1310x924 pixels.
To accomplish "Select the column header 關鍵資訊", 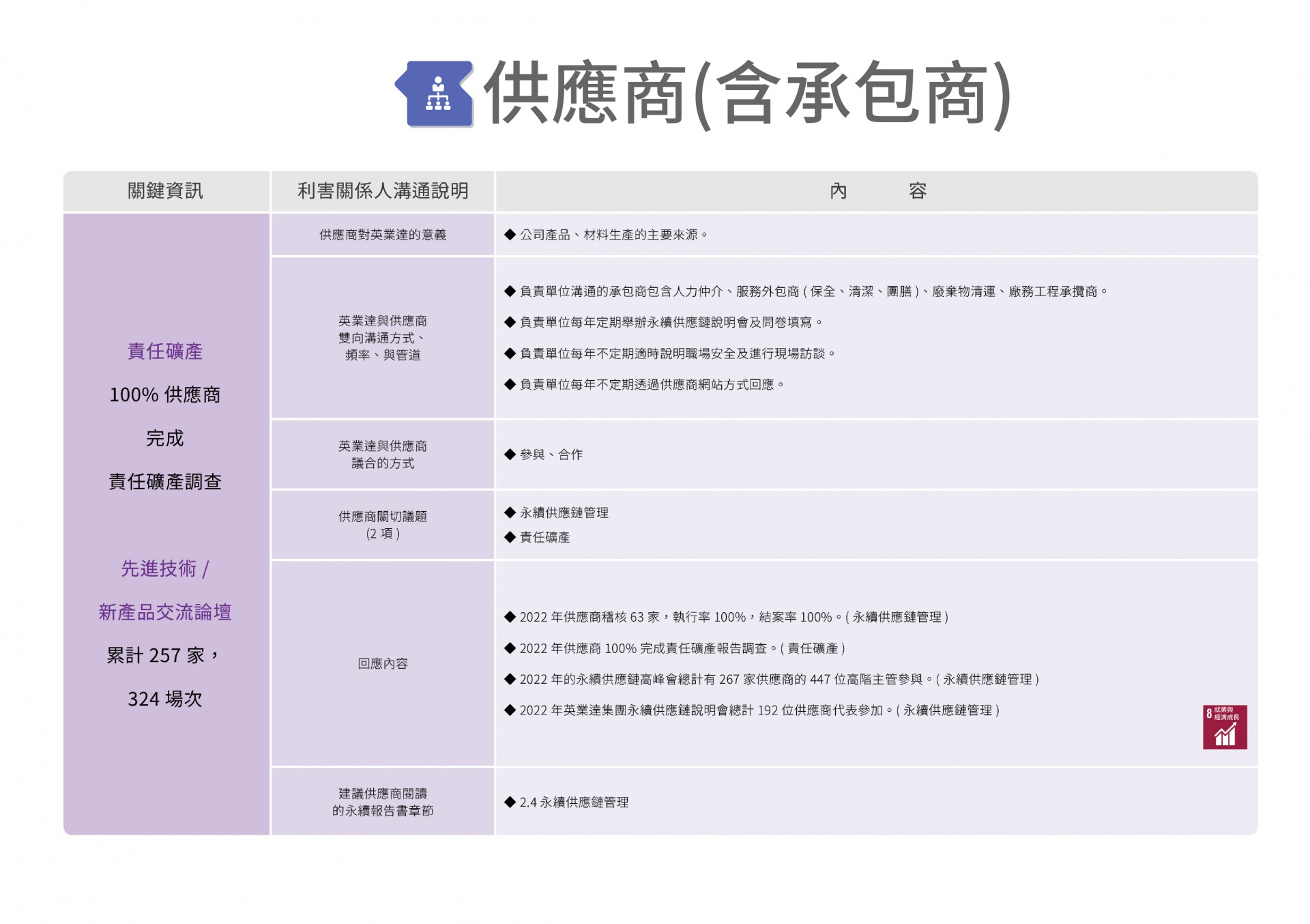I will point(165,190).
